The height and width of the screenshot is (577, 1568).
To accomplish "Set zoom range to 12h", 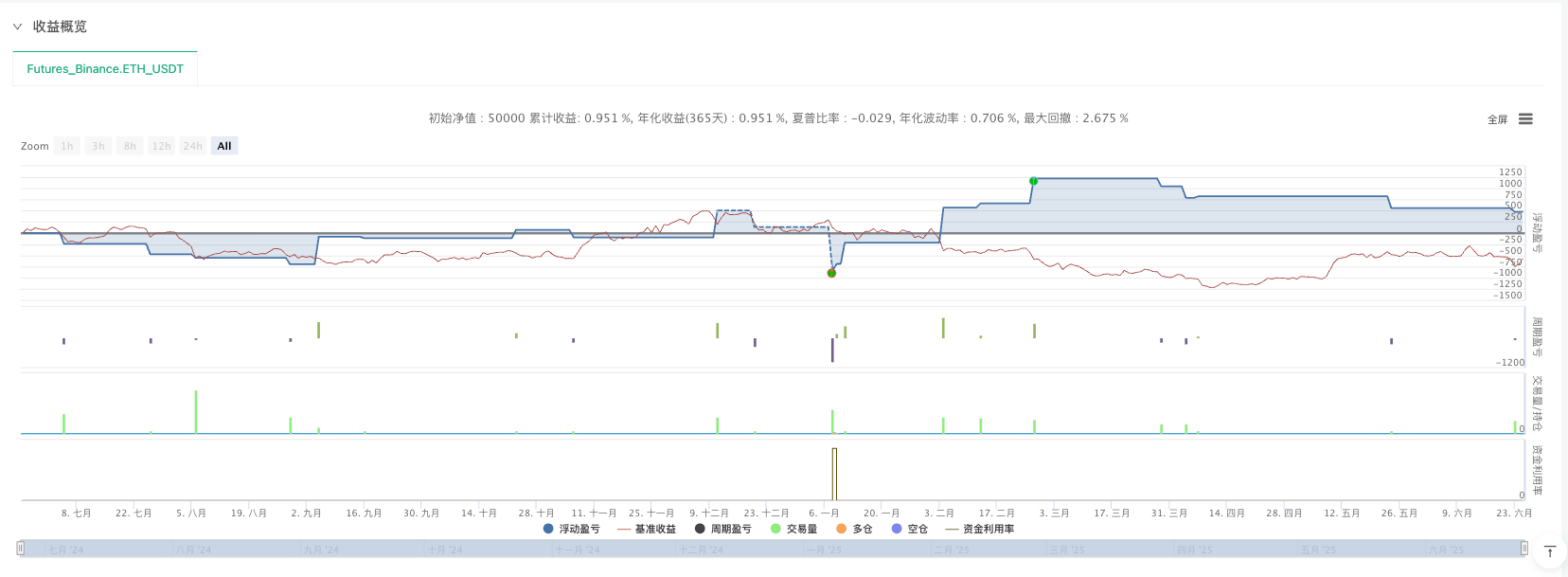I will [x=161, y=146].
